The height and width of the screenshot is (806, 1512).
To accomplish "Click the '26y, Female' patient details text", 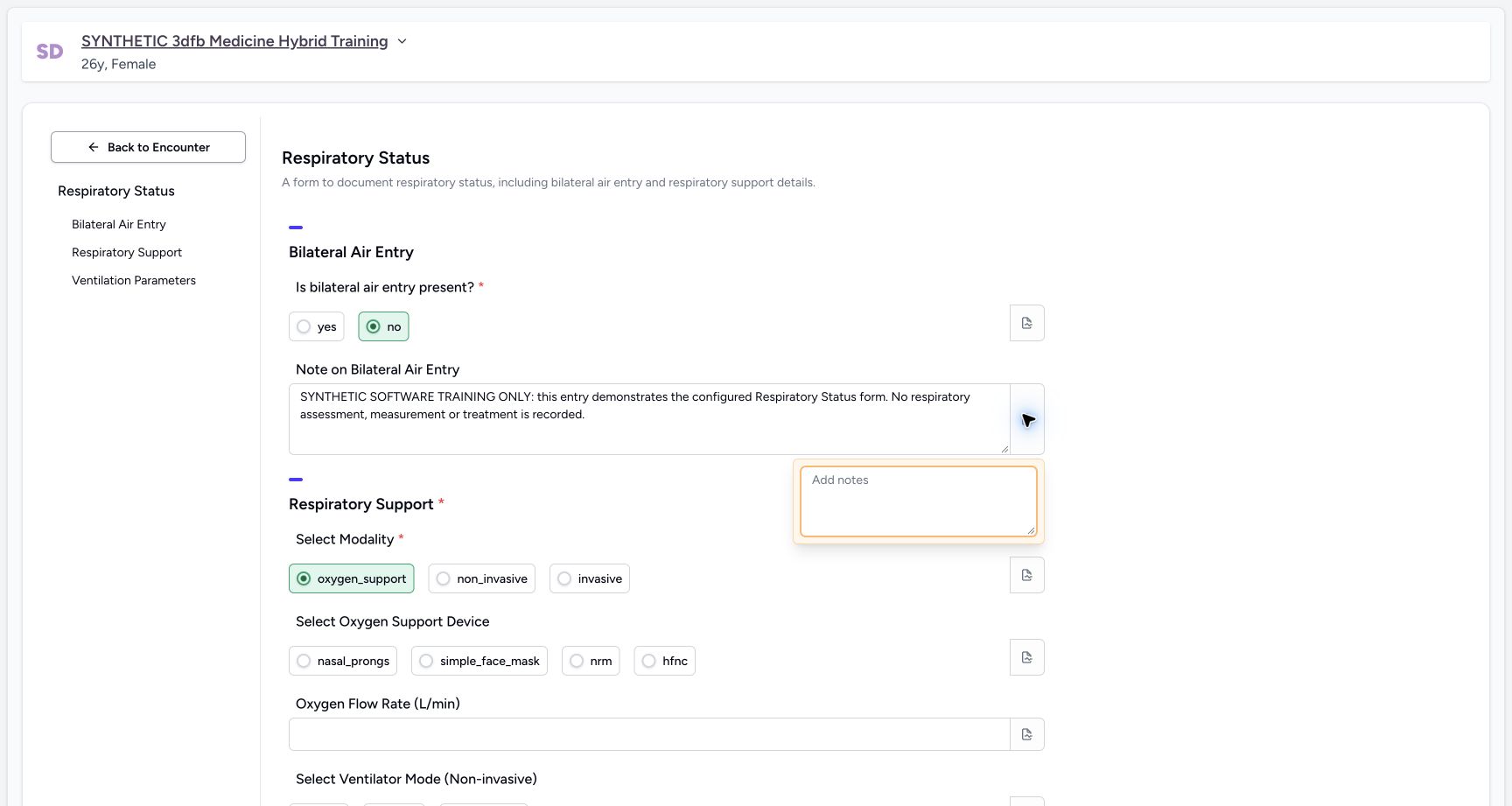I will 118,64.
